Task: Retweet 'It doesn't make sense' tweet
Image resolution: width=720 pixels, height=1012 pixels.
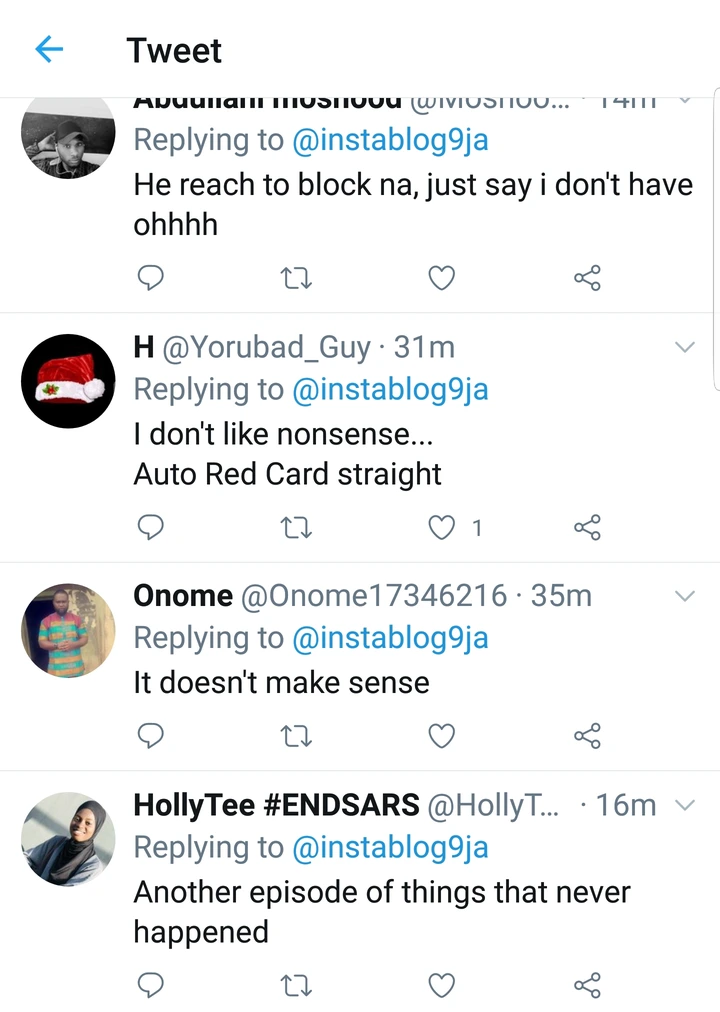Action: pos(296,736)
